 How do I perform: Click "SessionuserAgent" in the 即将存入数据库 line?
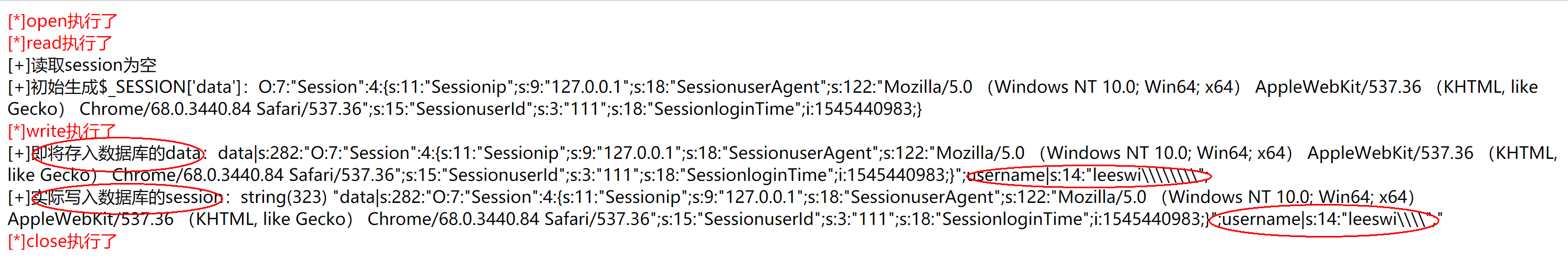800,154
